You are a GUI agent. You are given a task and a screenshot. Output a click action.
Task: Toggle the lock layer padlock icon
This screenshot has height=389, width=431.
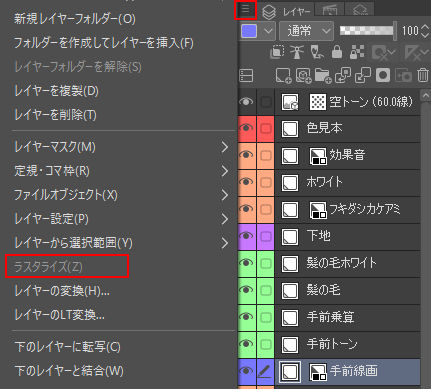[337, 52]
